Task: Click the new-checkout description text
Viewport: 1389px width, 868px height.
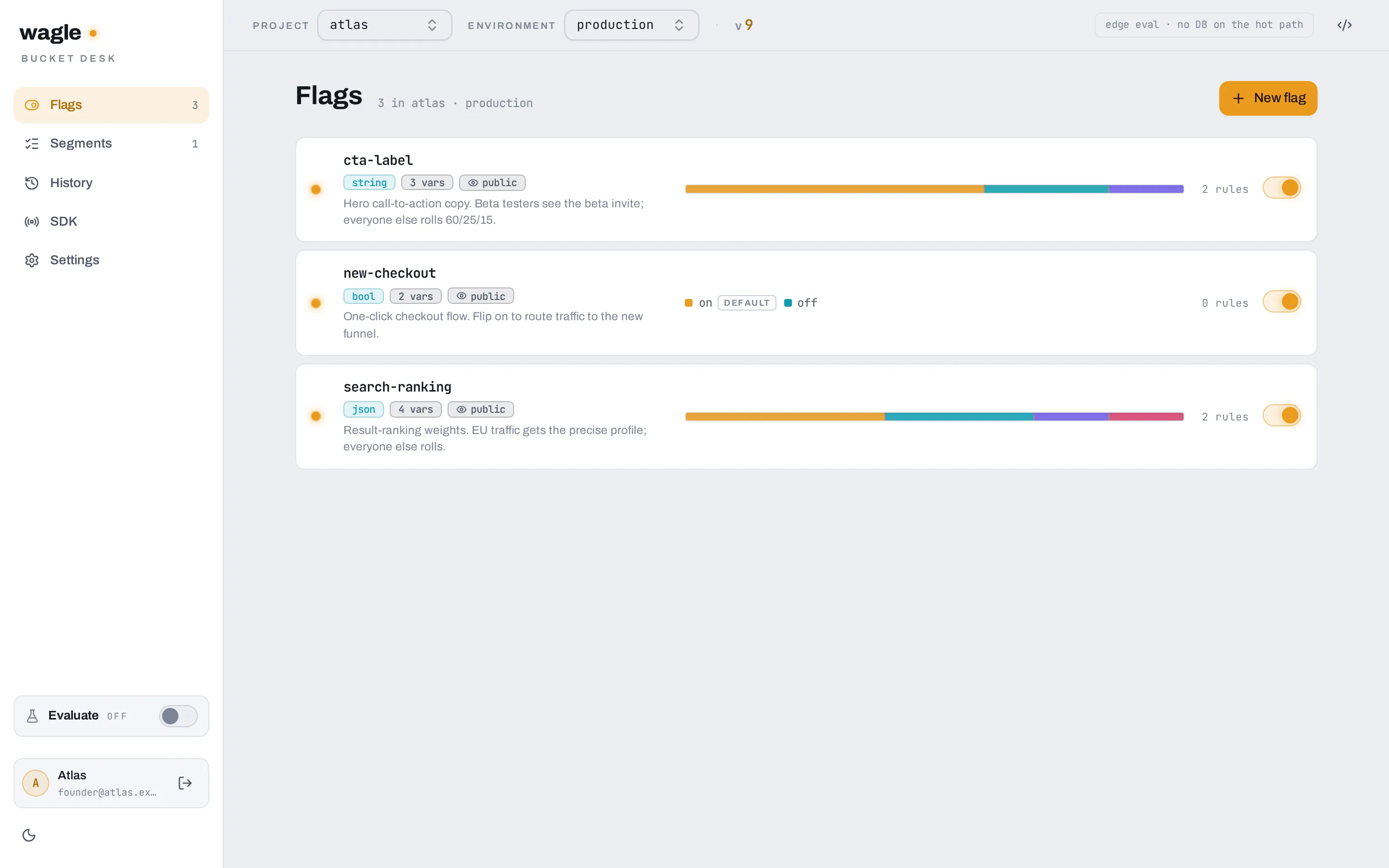Action: pyautogui.click(x=493, y=325)
